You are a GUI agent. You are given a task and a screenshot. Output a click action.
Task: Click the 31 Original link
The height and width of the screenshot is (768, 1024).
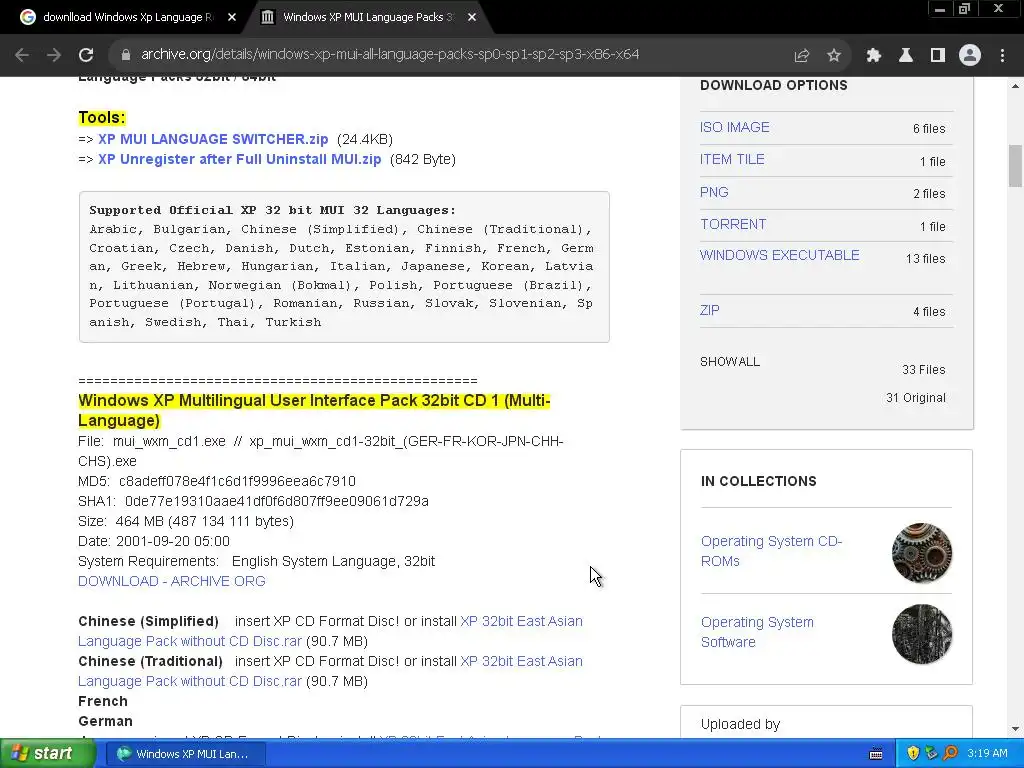pyautogui.click(x=916, y=398)
